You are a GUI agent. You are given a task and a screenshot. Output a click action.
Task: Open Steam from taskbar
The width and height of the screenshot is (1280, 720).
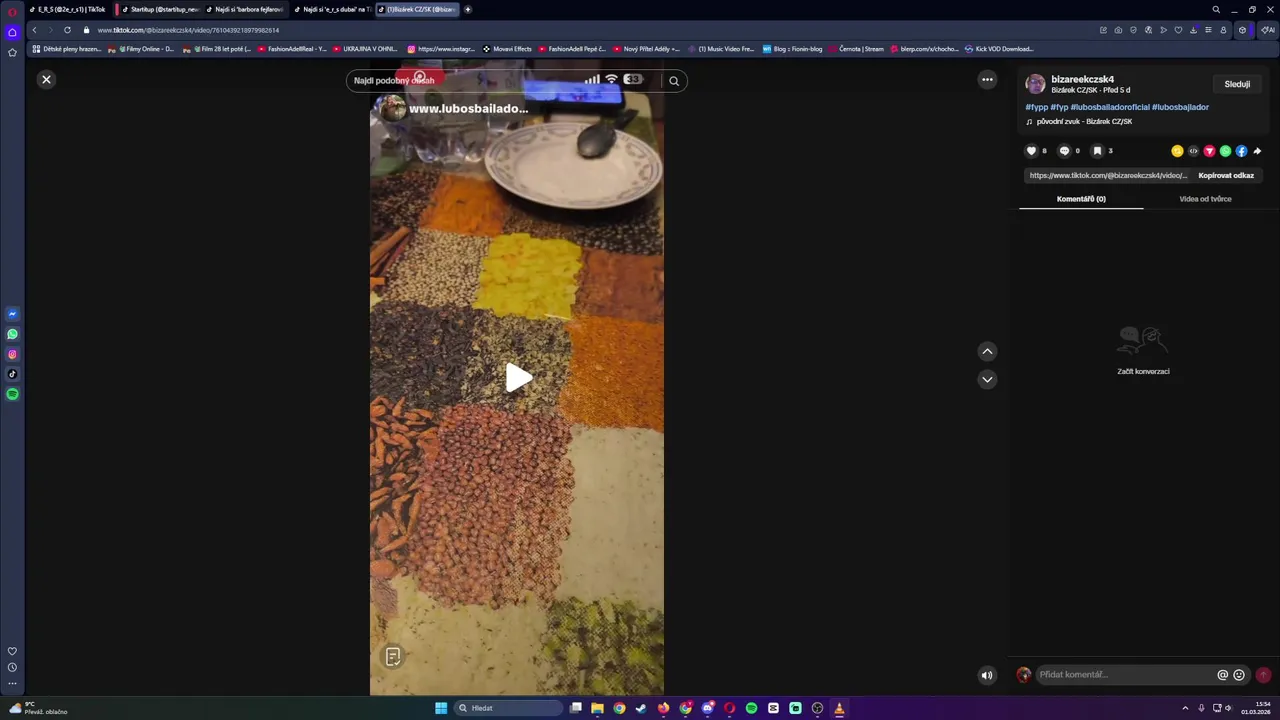[641, 708]
